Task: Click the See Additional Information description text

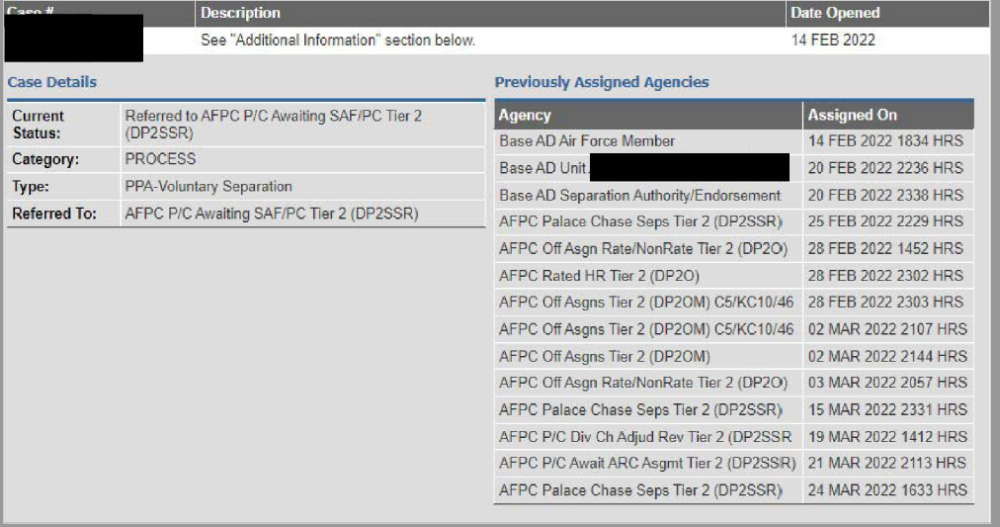Action: pyautogui.click(x=337, y=40)
